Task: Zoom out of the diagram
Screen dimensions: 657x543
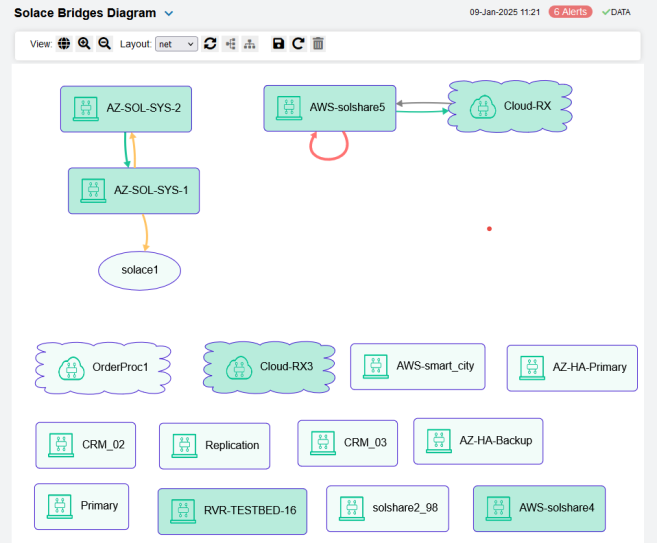Action: pos(104,44)
